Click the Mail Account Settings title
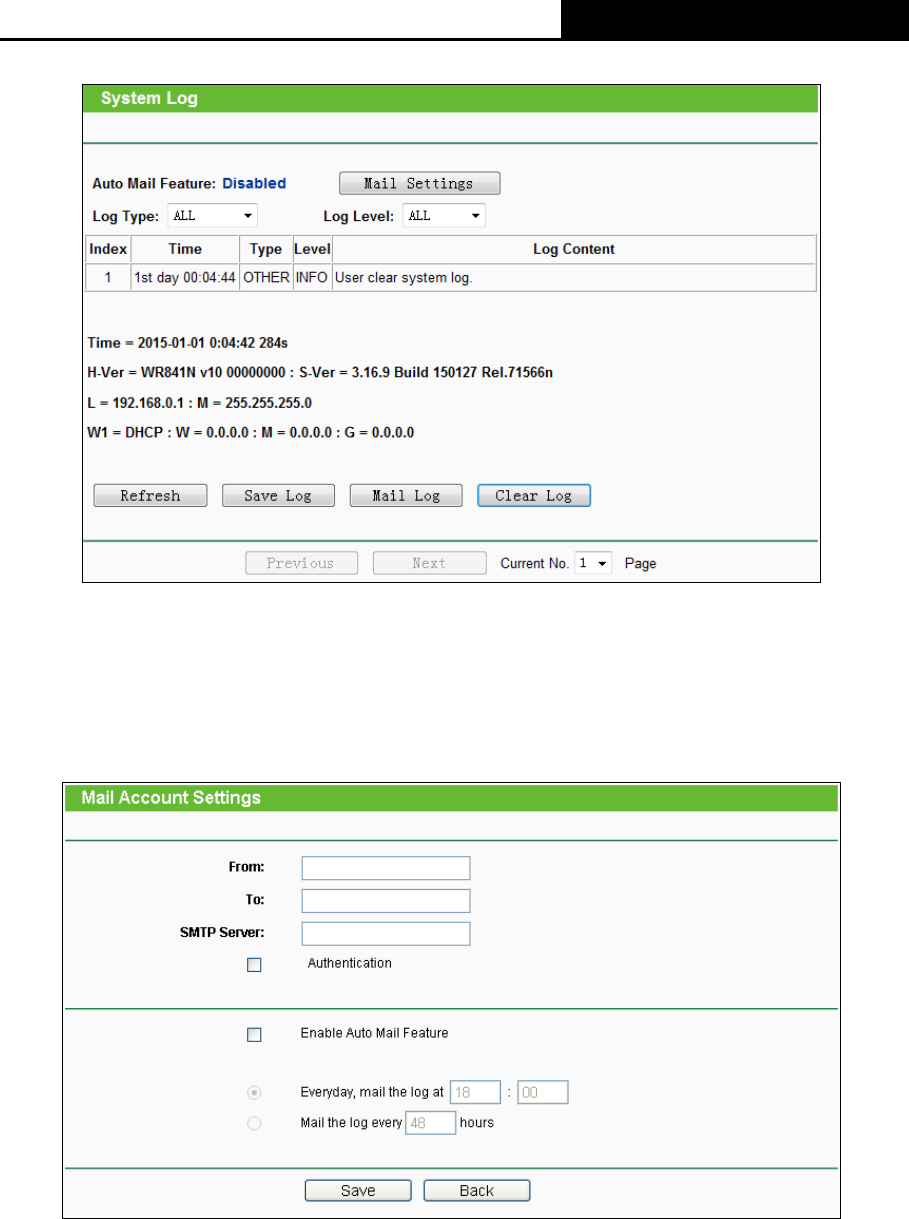This screenshot has height=1219, width=909. (x=173, y=798)
